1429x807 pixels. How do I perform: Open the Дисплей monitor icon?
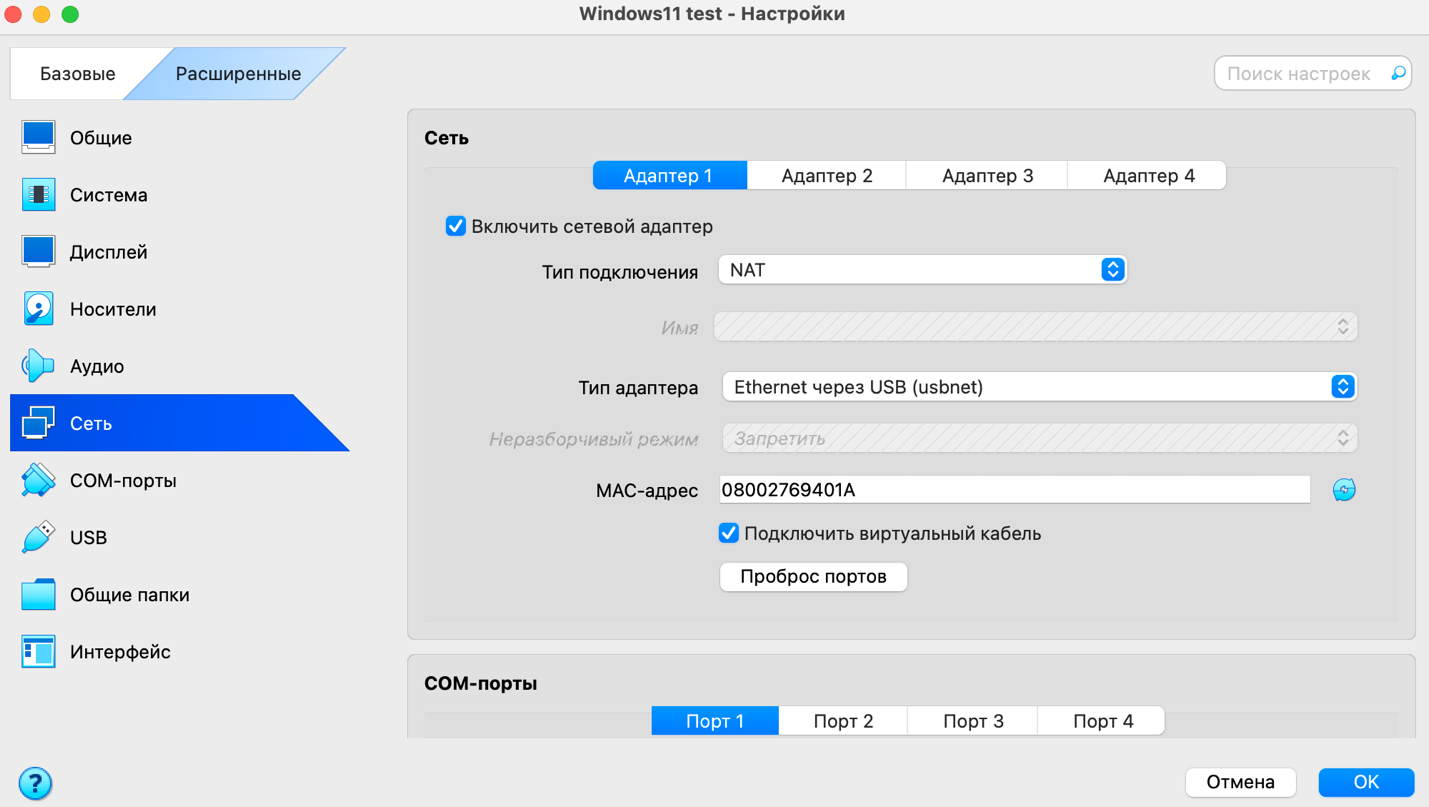tap(38, 252)
